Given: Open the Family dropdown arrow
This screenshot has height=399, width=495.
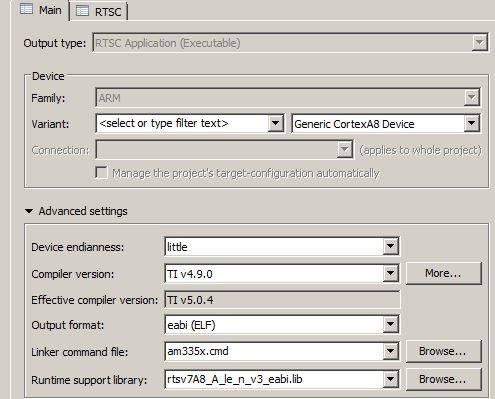Looking at the screenshot, I should tap(472, 98).
